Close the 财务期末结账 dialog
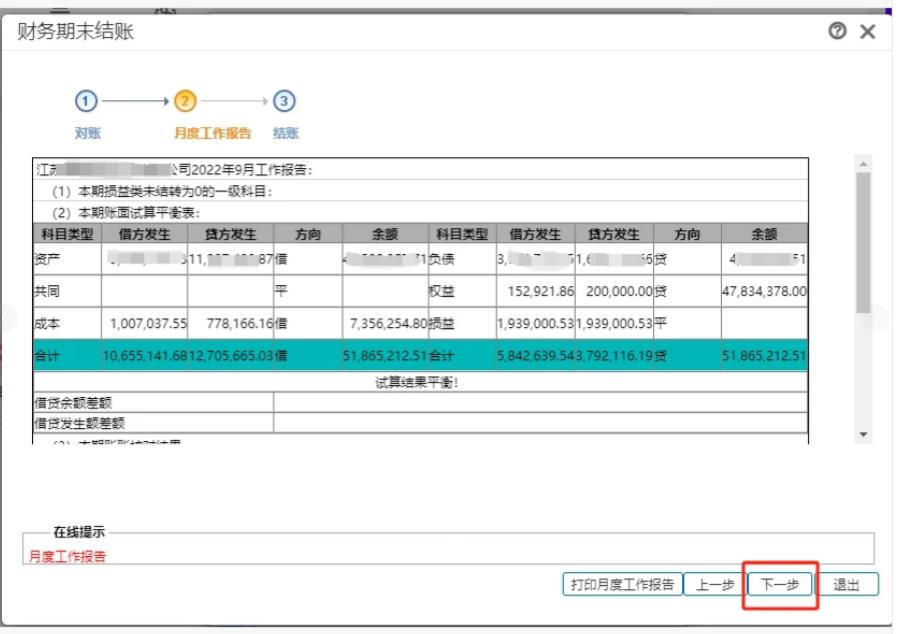Screen dimensions: 900x634 867,31
